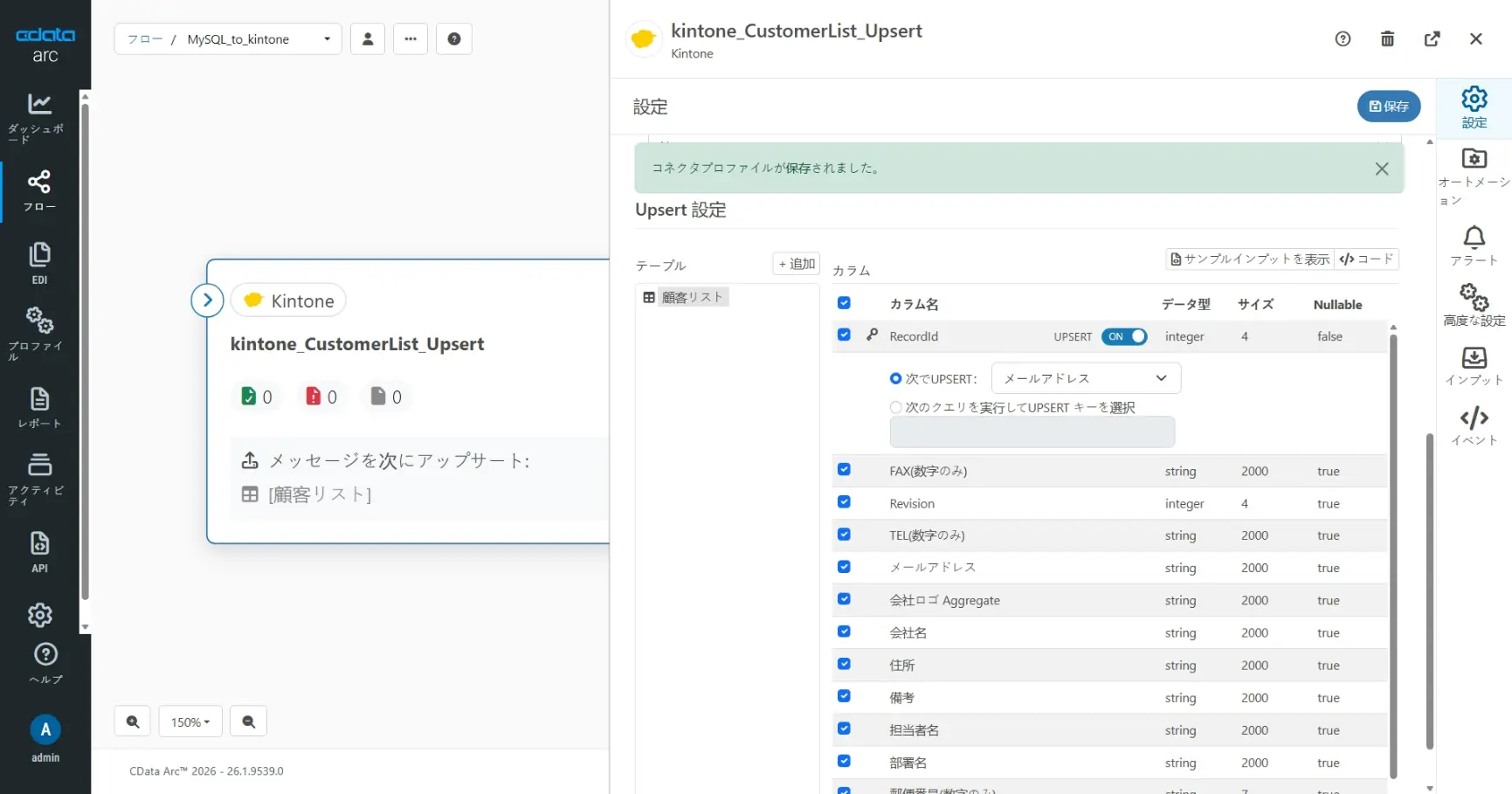The image size is (1512, 794).
Task: Open the 150% zoom level dropdown
Action: click(190, 722)
